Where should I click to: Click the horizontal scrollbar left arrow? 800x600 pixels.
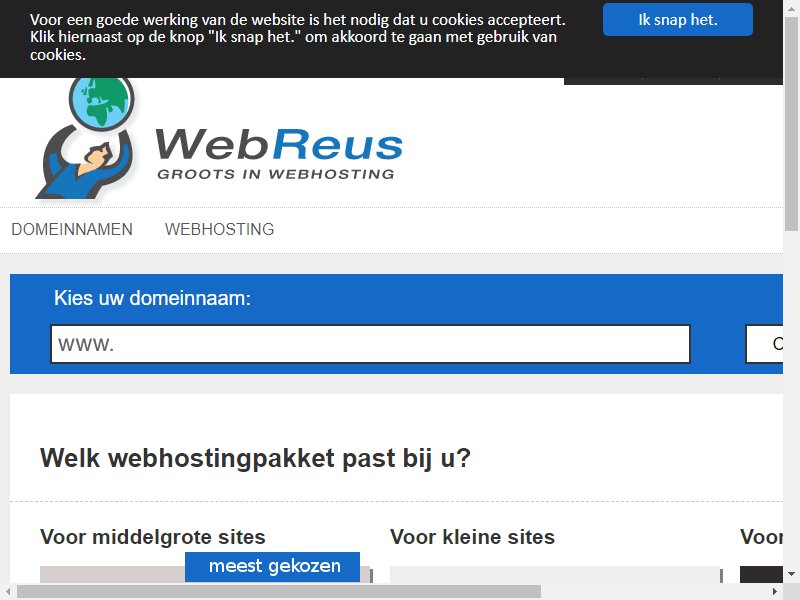(x=8, y=592)
